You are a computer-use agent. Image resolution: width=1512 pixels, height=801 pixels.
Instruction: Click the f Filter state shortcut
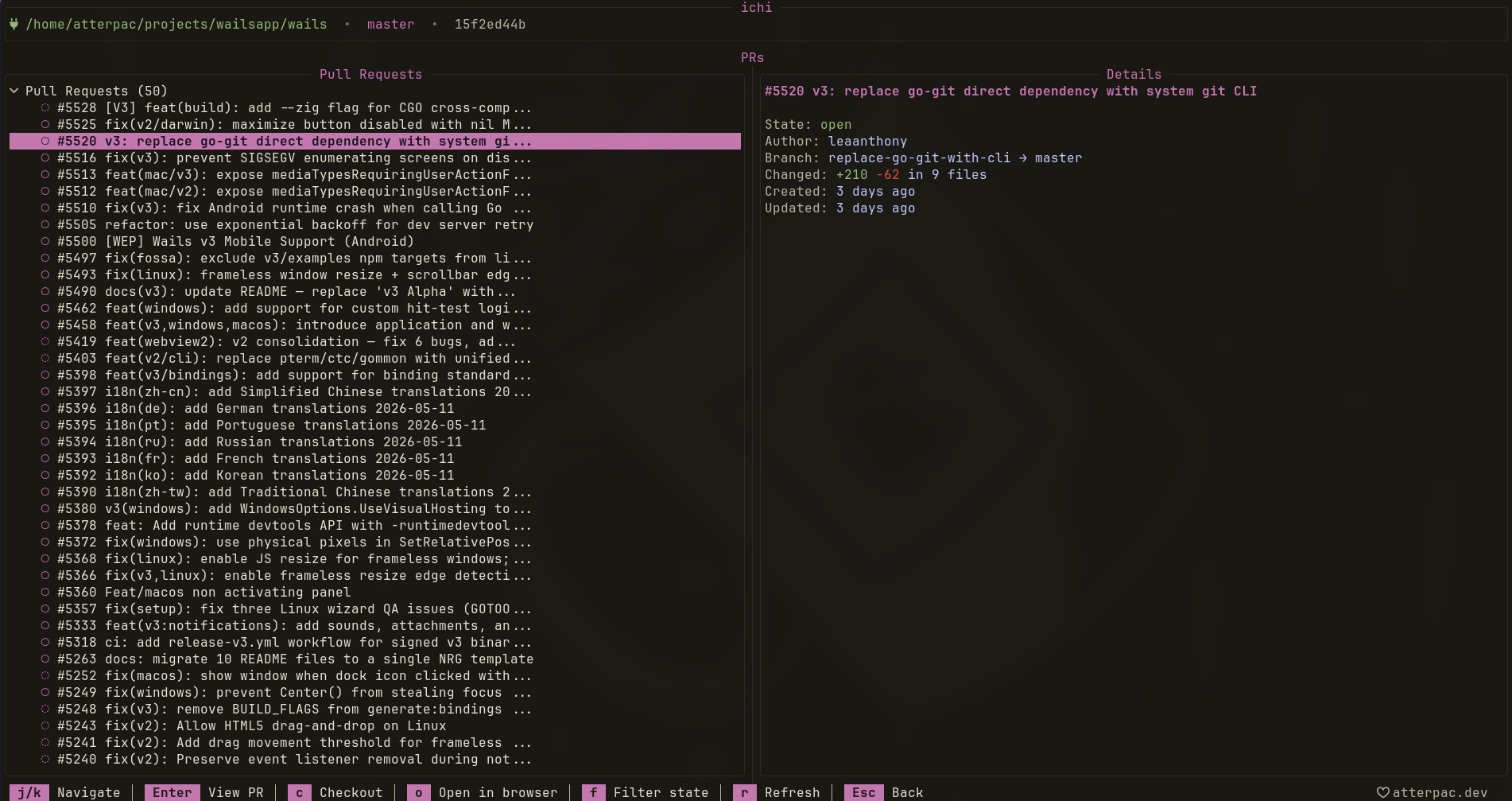[645, 792]
